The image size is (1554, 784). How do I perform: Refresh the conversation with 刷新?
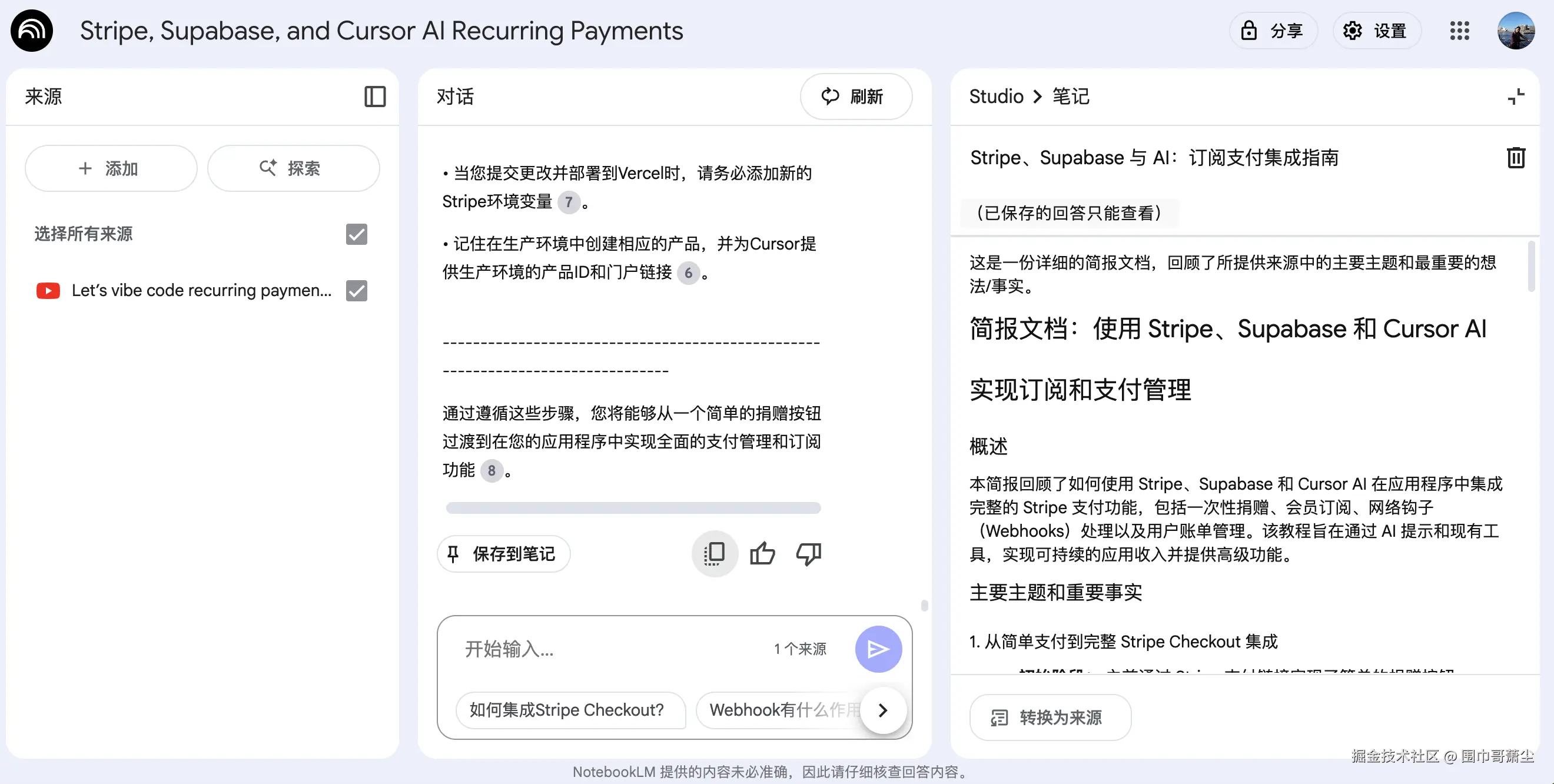pos(856,97)
